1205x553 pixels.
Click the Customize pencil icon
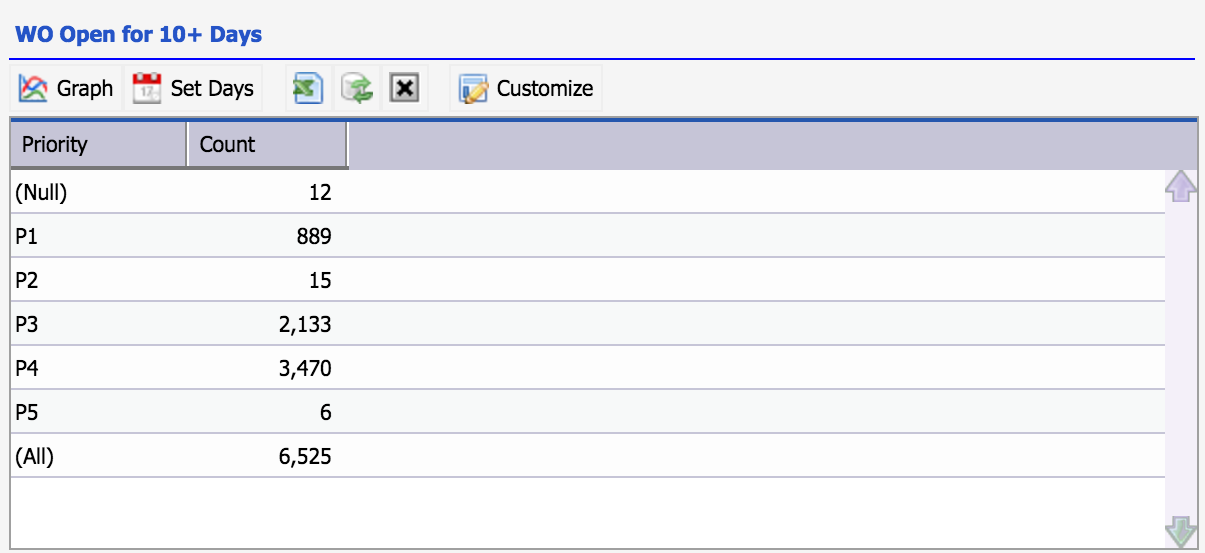[473, 88]
